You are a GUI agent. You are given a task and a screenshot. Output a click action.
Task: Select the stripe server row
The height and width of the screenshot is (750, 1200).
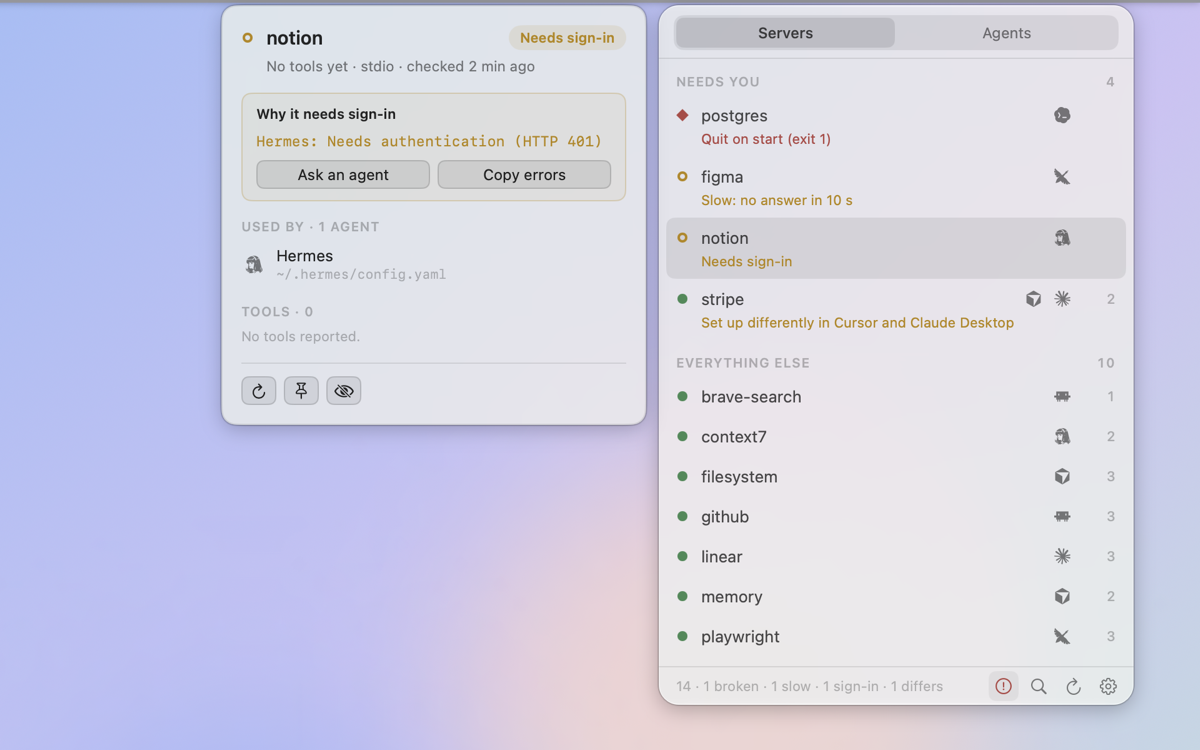click(896, 310)
